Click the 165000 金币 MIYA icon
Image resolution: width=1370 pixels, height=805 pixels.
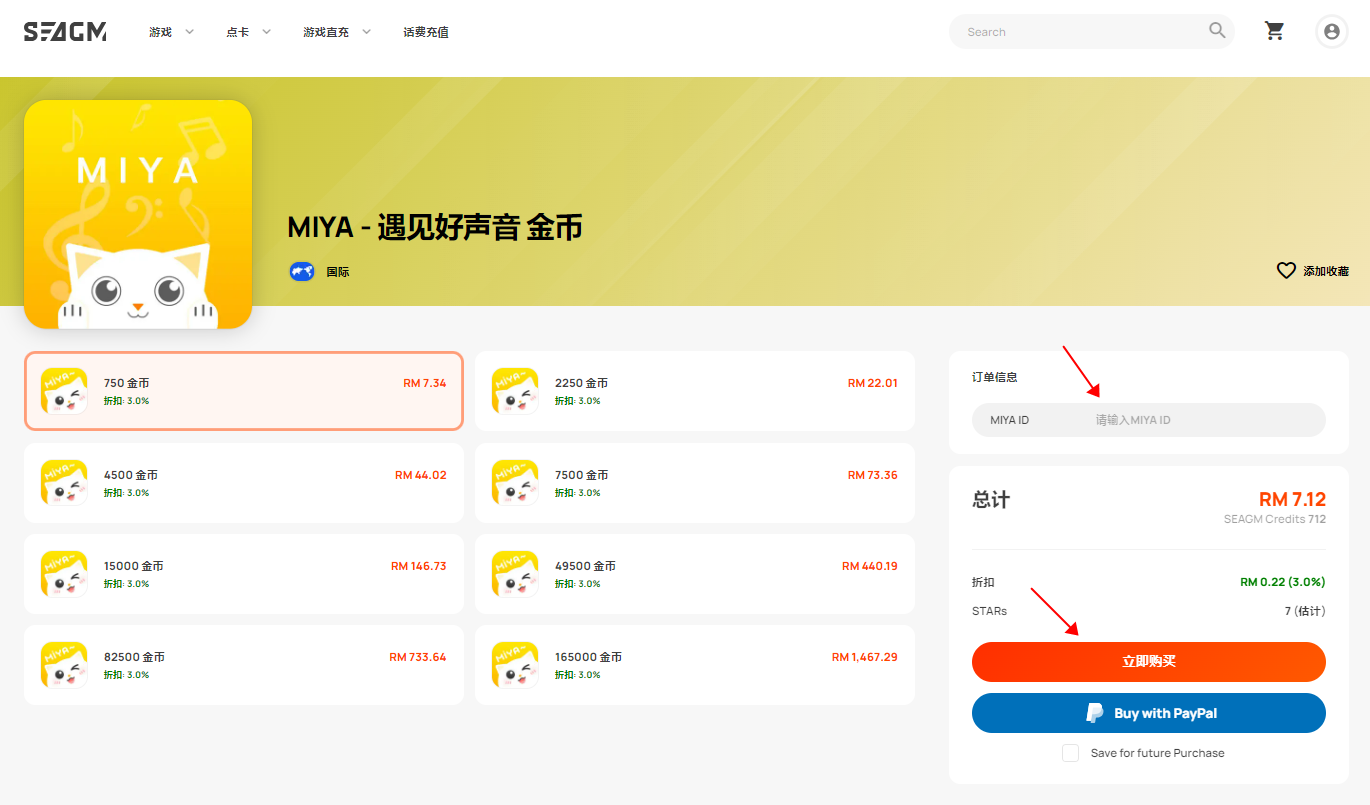click(515, 665)
